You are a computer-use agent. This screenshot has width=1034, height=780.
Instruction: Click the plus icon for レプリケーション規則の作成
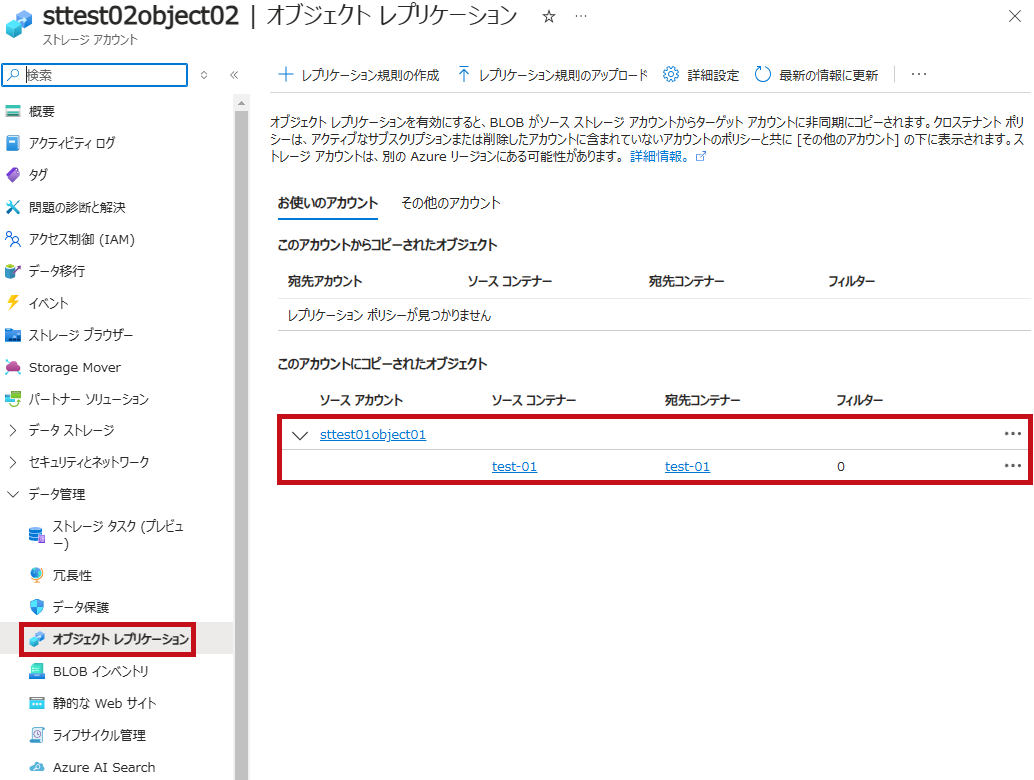click(286, 75)
